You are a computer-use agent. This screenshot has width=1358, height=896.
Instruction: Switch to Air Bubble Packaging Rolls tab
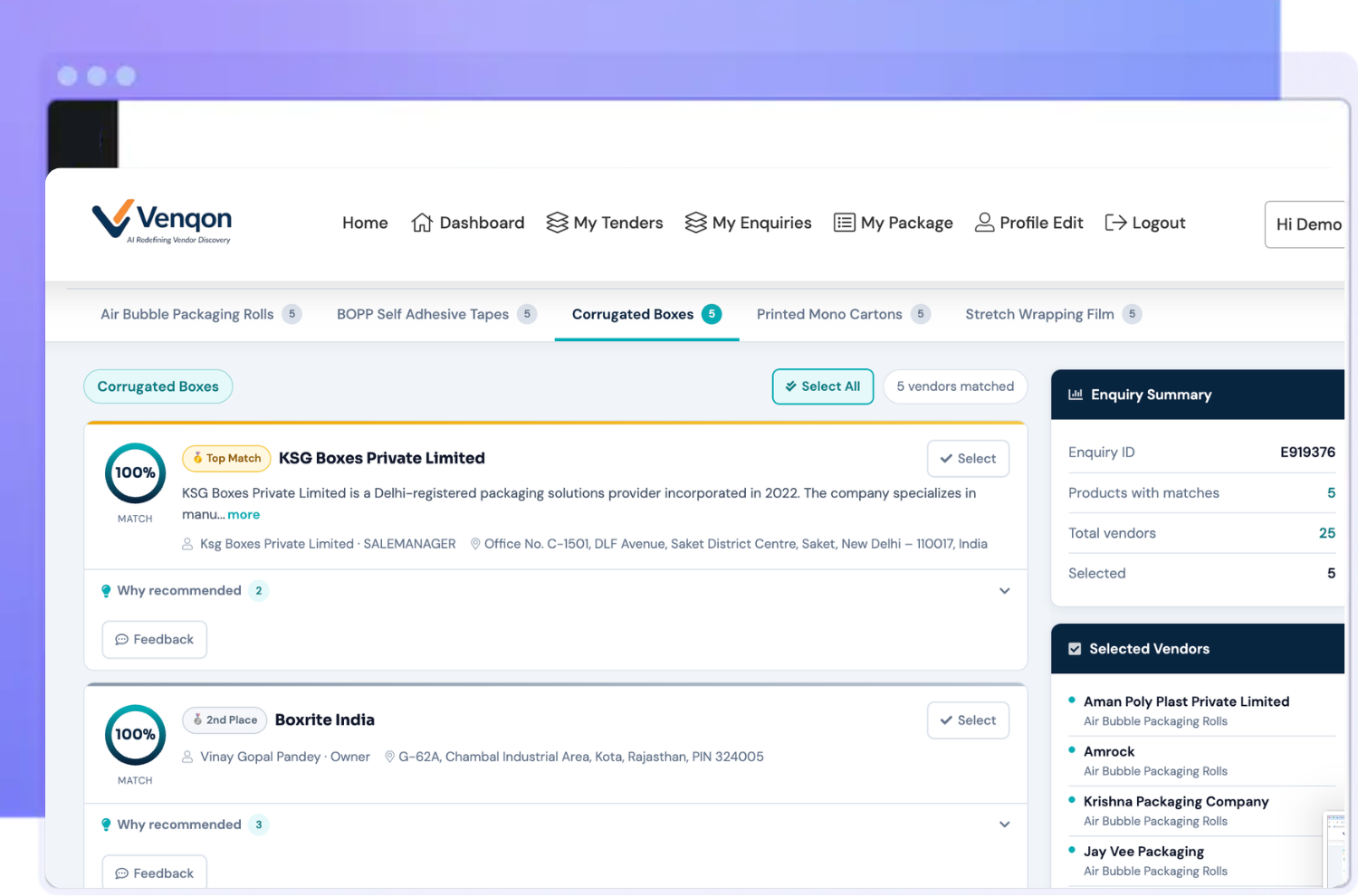[x=187, y=314]
